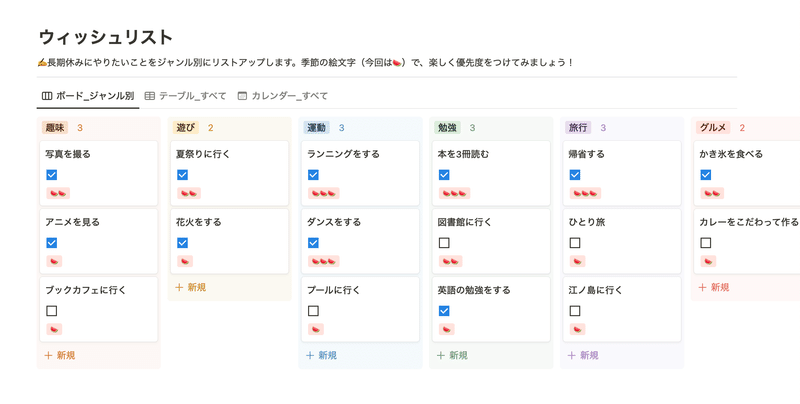
Task: Click the 趣味 column tag
Action: (55, 128)
